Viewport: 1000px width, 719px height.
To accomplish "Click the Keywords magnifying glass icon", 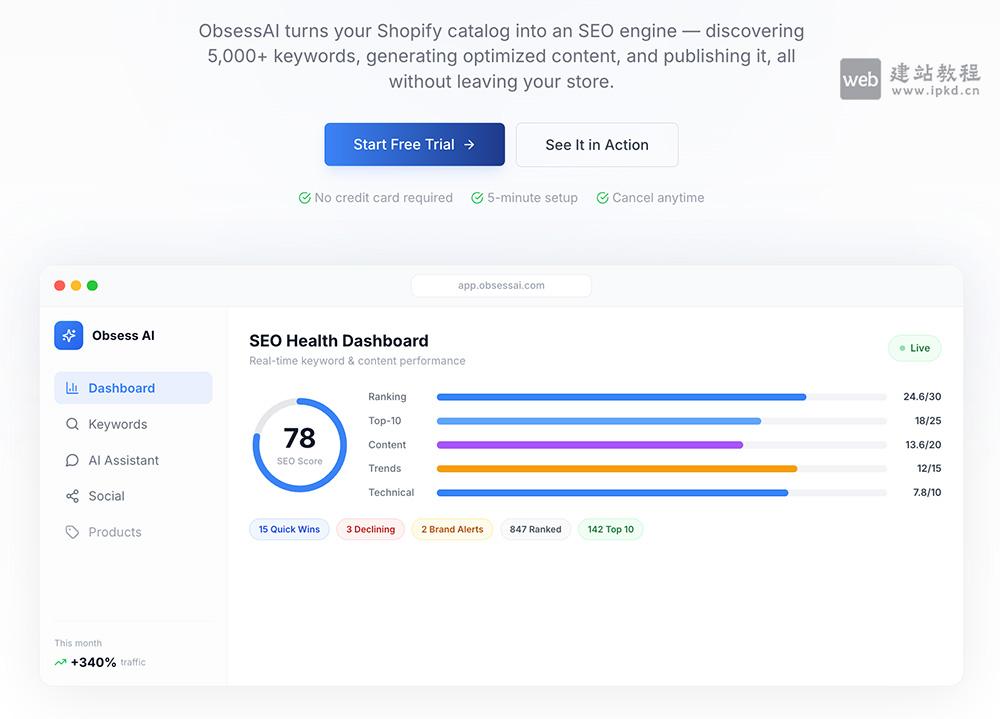I will (x=72, y=424).
